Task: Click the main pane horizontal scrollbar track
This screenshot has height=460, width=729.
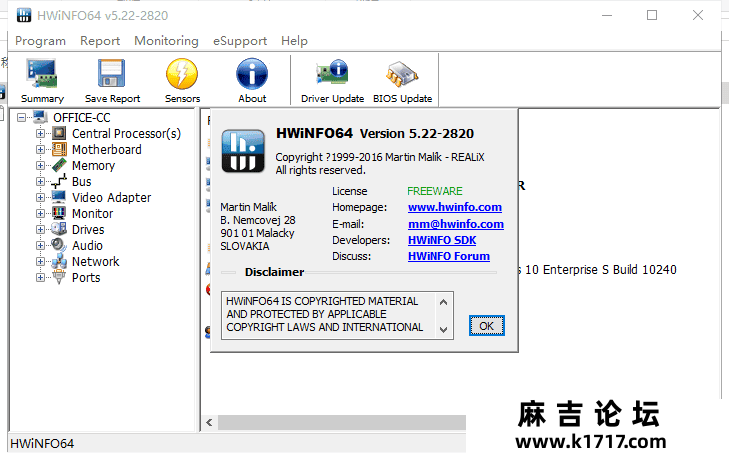Action: pos(342,422)
